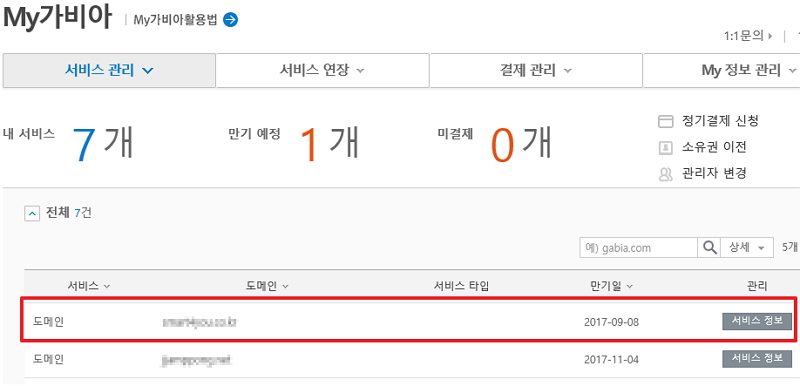Open the My가비아활용법 blue arrow icon

pos(231,20)
